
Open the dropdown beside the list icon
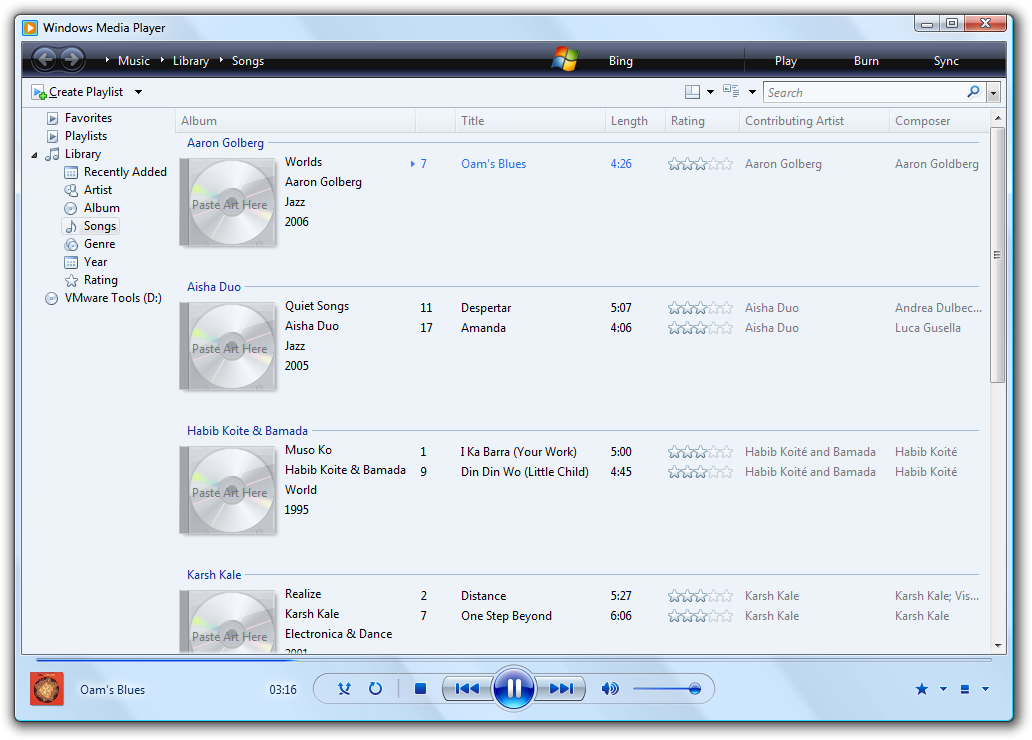(x=985, y=689)
